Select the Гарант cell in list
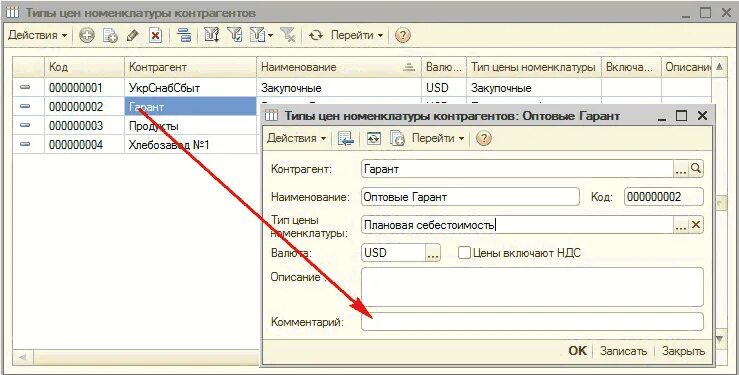739x375 pixels. (190, 106)
